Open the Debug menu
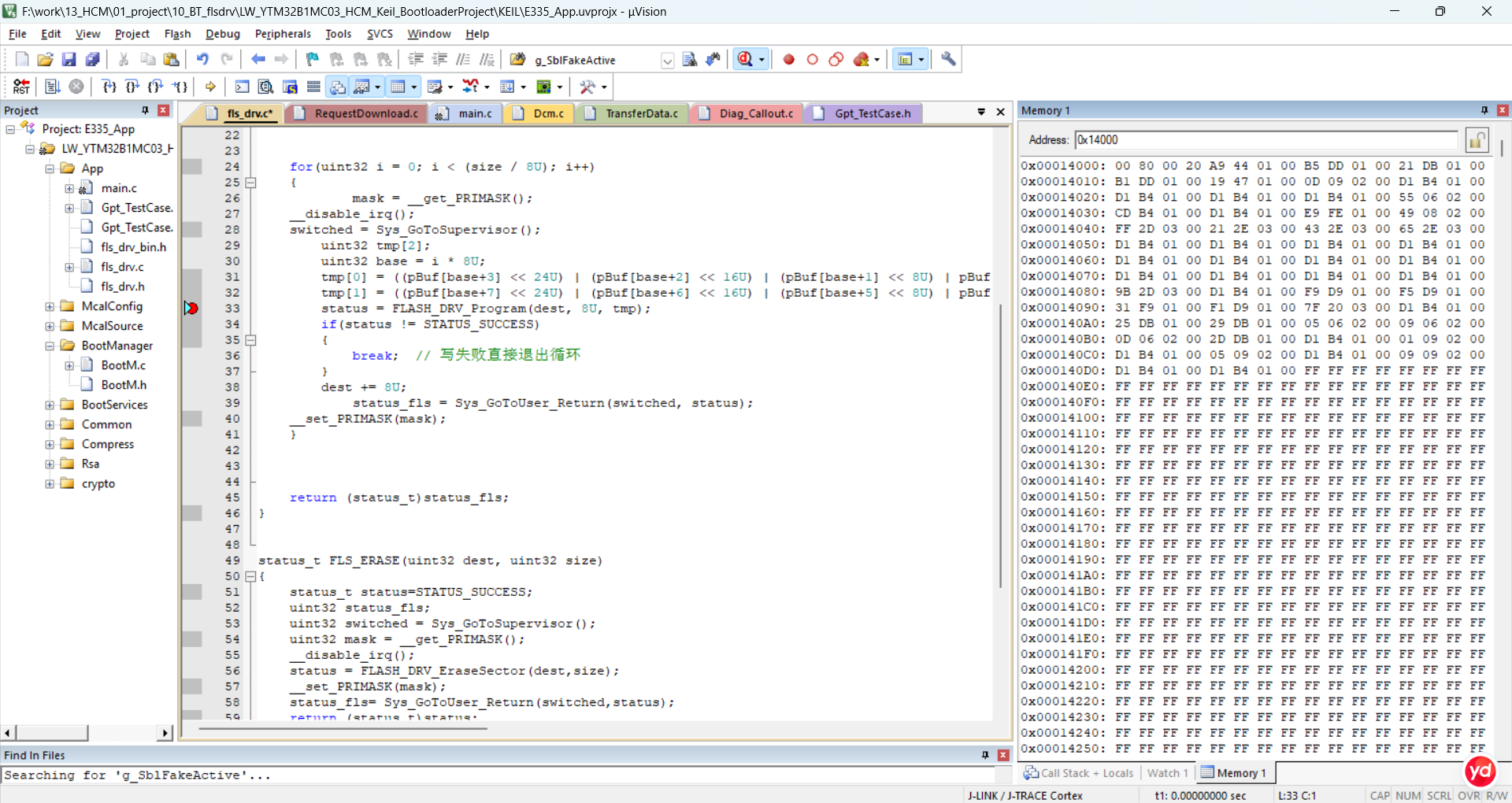Screen dimensions: 1512x803 (x=223, y=34)
